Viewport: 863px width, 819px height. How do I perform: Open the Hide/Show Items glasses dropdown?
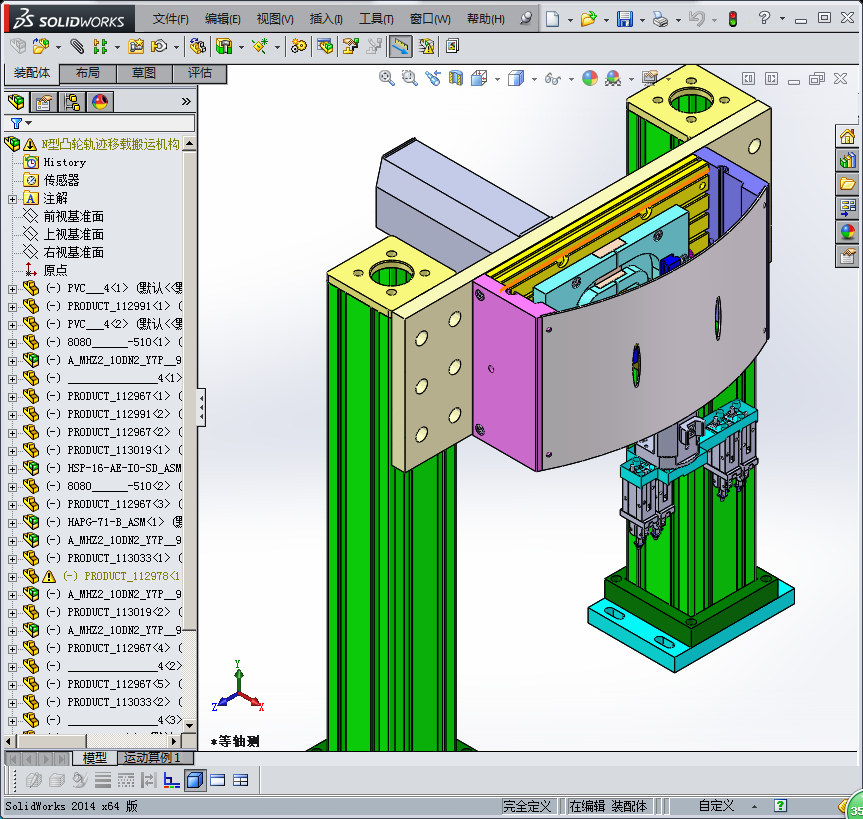[x=571, y=79]
